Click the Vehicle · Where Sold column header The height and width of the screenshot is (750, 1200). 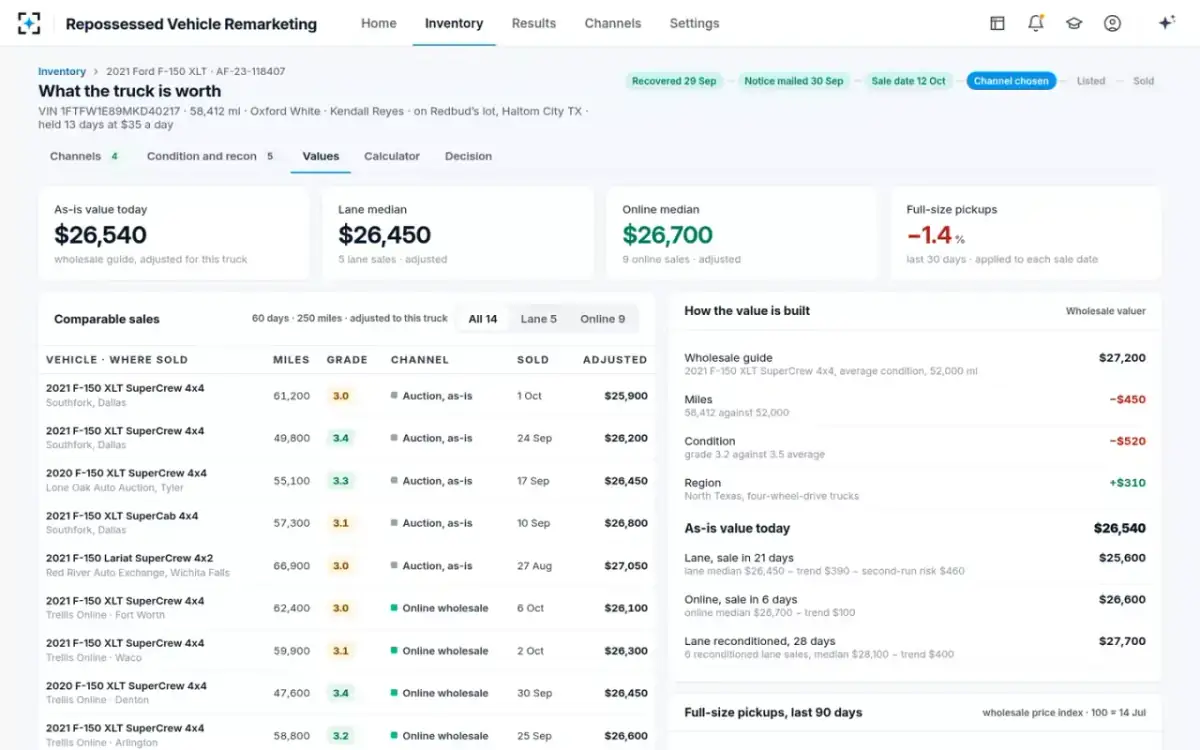[x=117, y=360]
